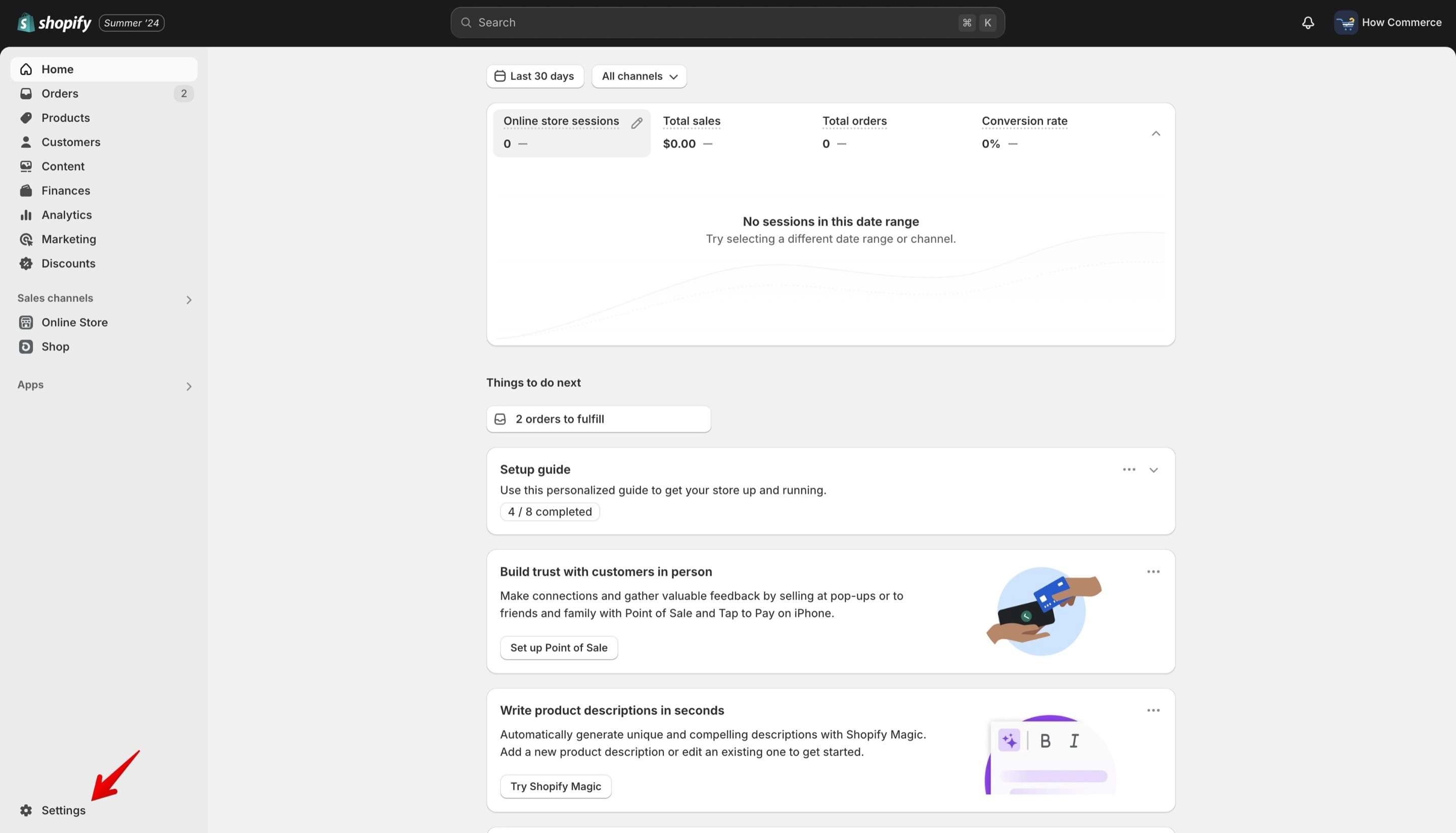Screen dimensions: 1456x833
Task: Click the Marketing target icon
Action: [26, 239]
